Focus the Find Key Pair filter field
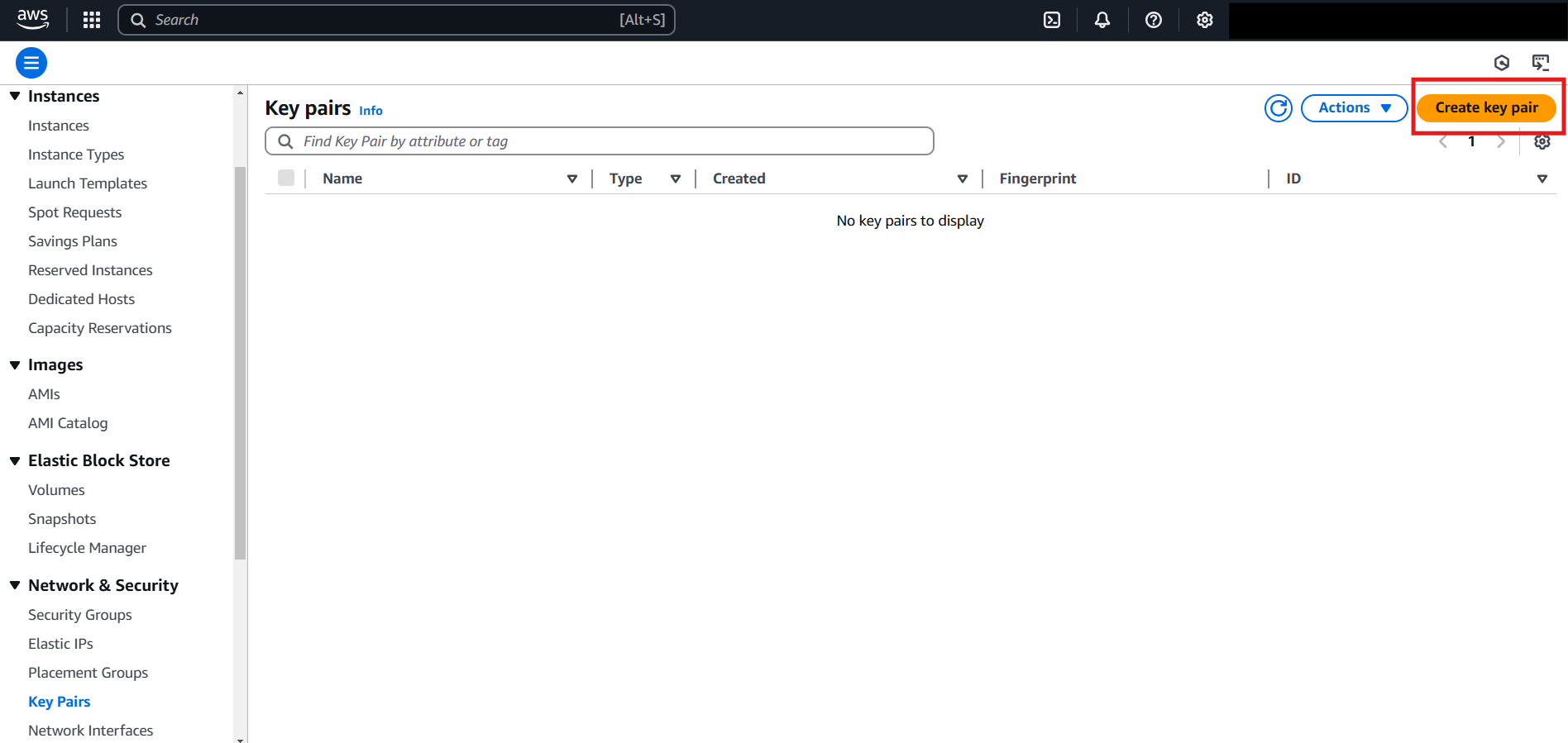Screen dimensions: 1568x743 click(600, 141)
